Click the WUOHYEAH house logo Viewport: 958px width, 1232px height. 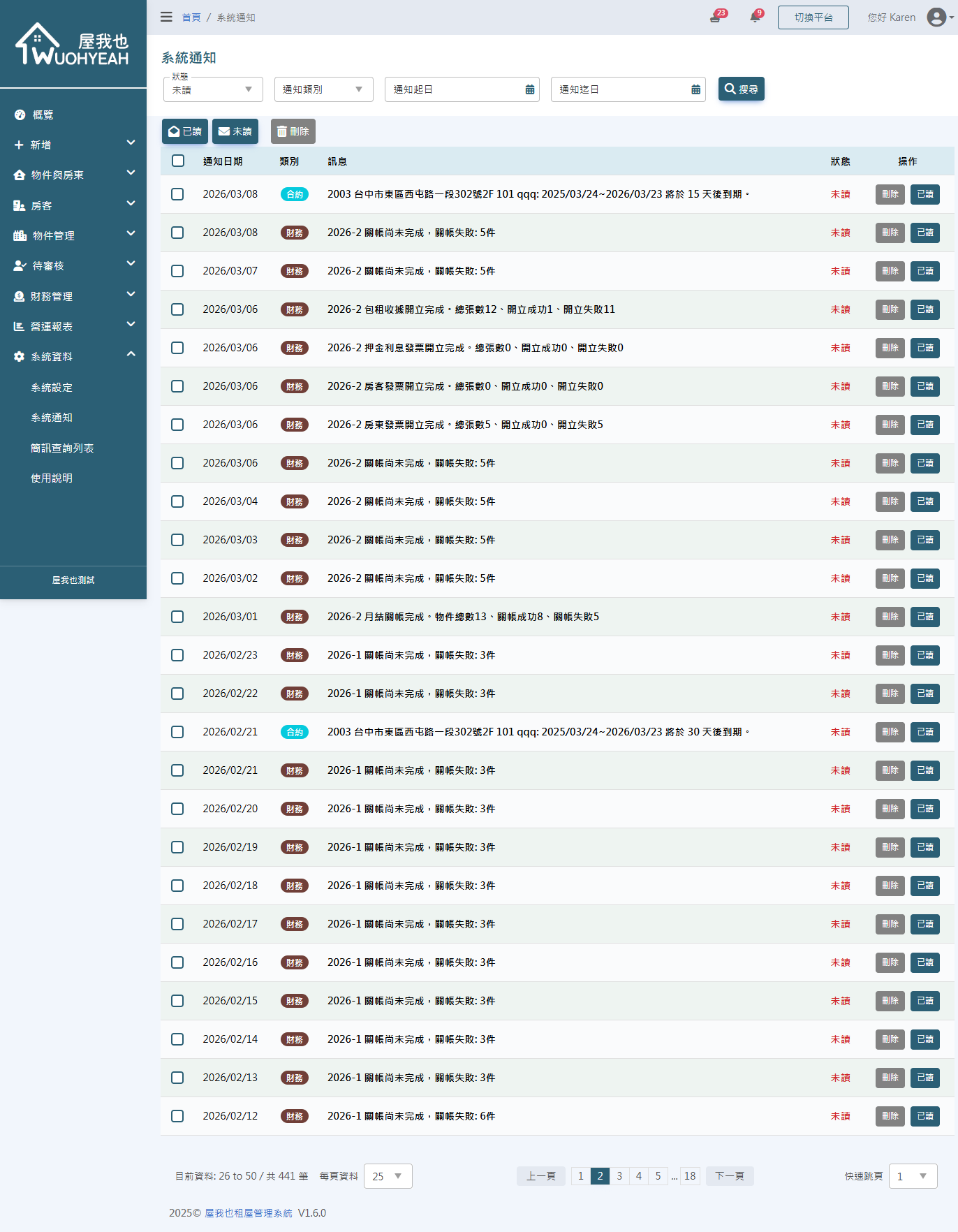tap(73, 45)
